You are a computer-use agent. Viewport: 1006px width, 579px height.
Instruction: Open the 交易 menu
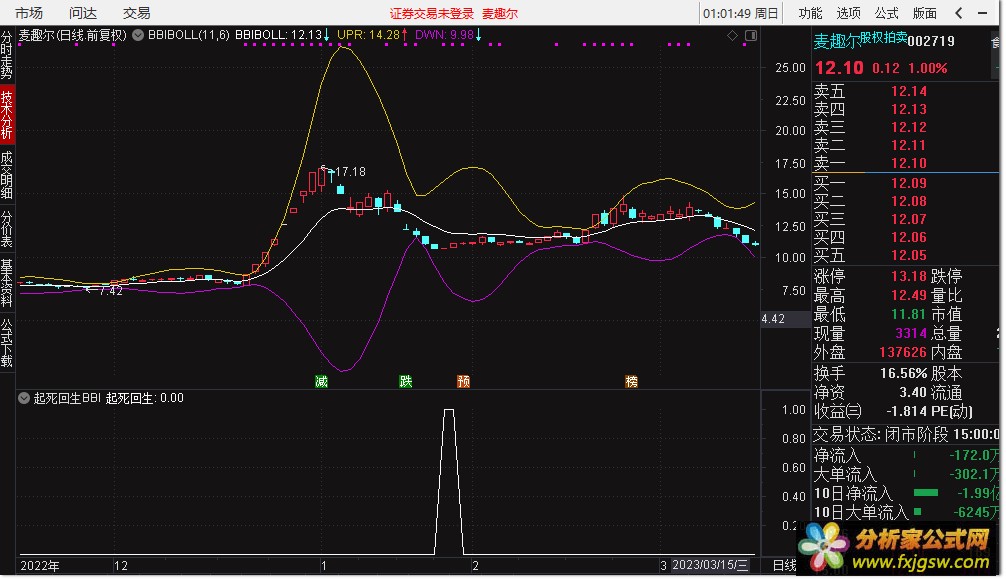137,13
